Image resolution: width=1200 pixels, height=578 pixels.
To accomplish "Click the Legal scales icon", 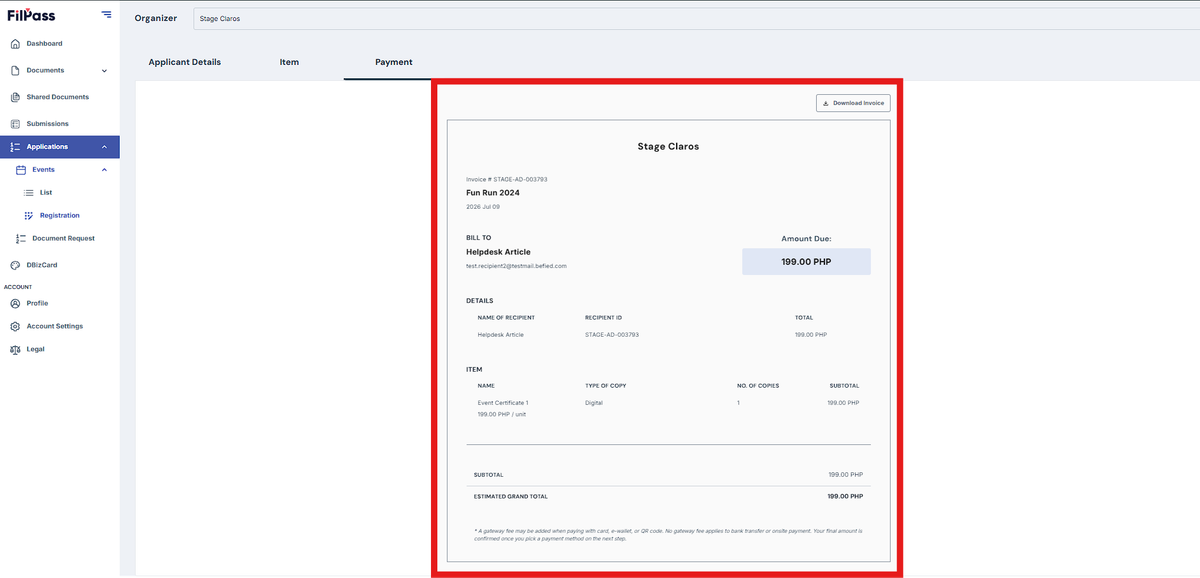I will [15, 349].
